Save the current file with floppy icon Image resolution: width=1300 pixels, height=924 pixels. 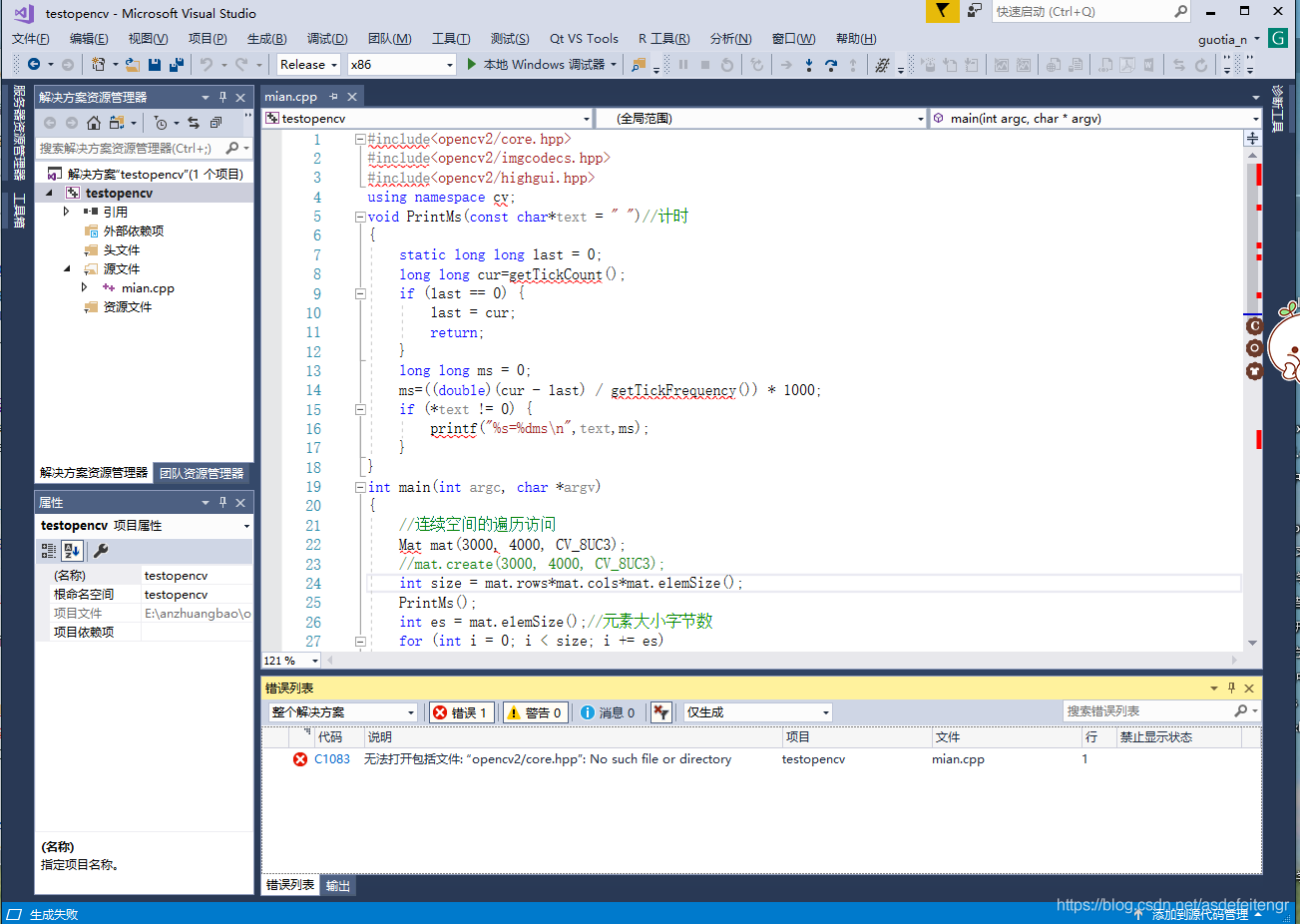(x=155, y=64)
